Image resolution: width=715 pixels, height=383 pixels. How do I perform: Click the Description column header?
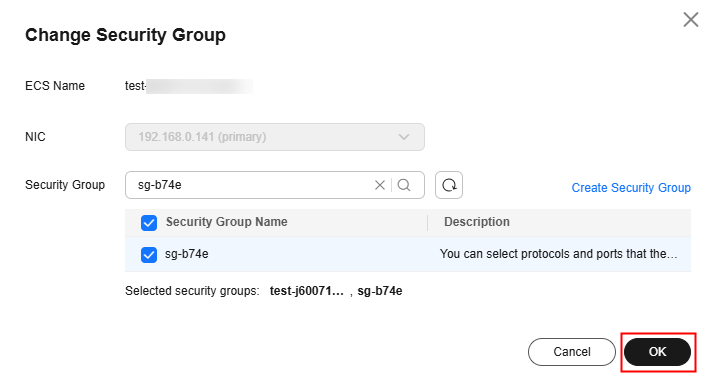(x=477, y=222)
